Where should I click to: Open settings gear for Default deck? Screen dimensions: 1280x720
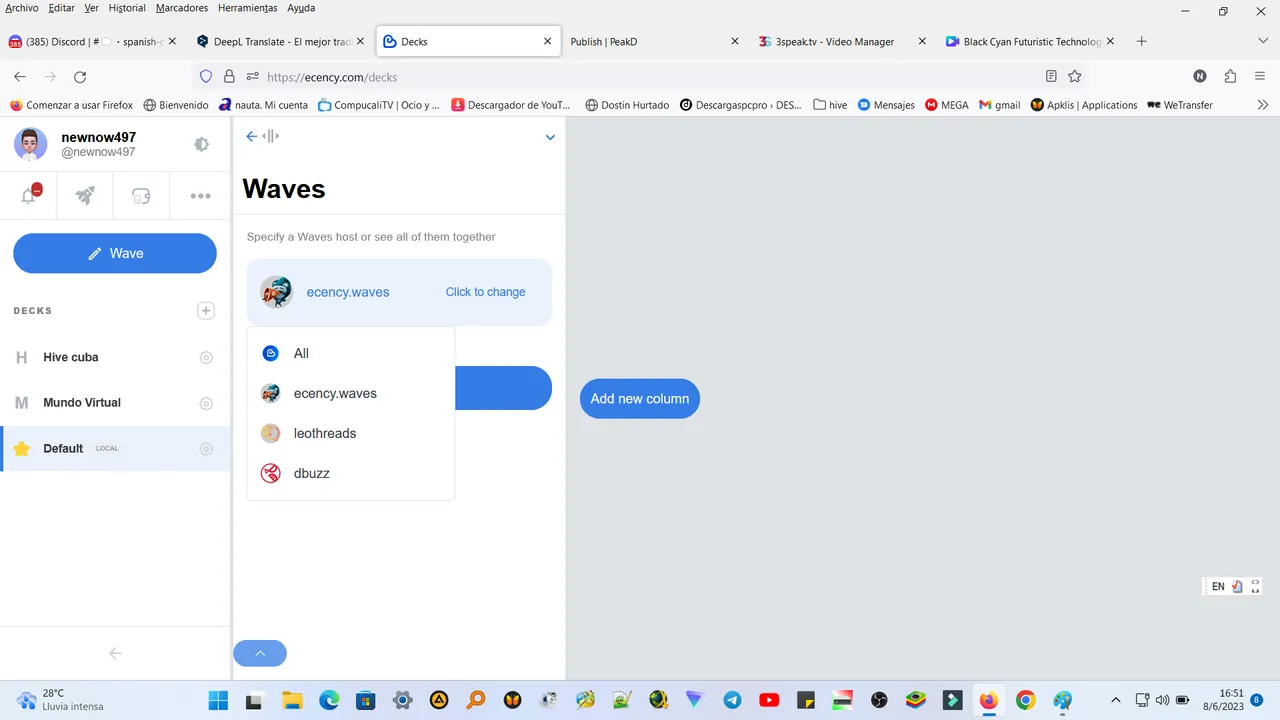click(x=206, y=449)
